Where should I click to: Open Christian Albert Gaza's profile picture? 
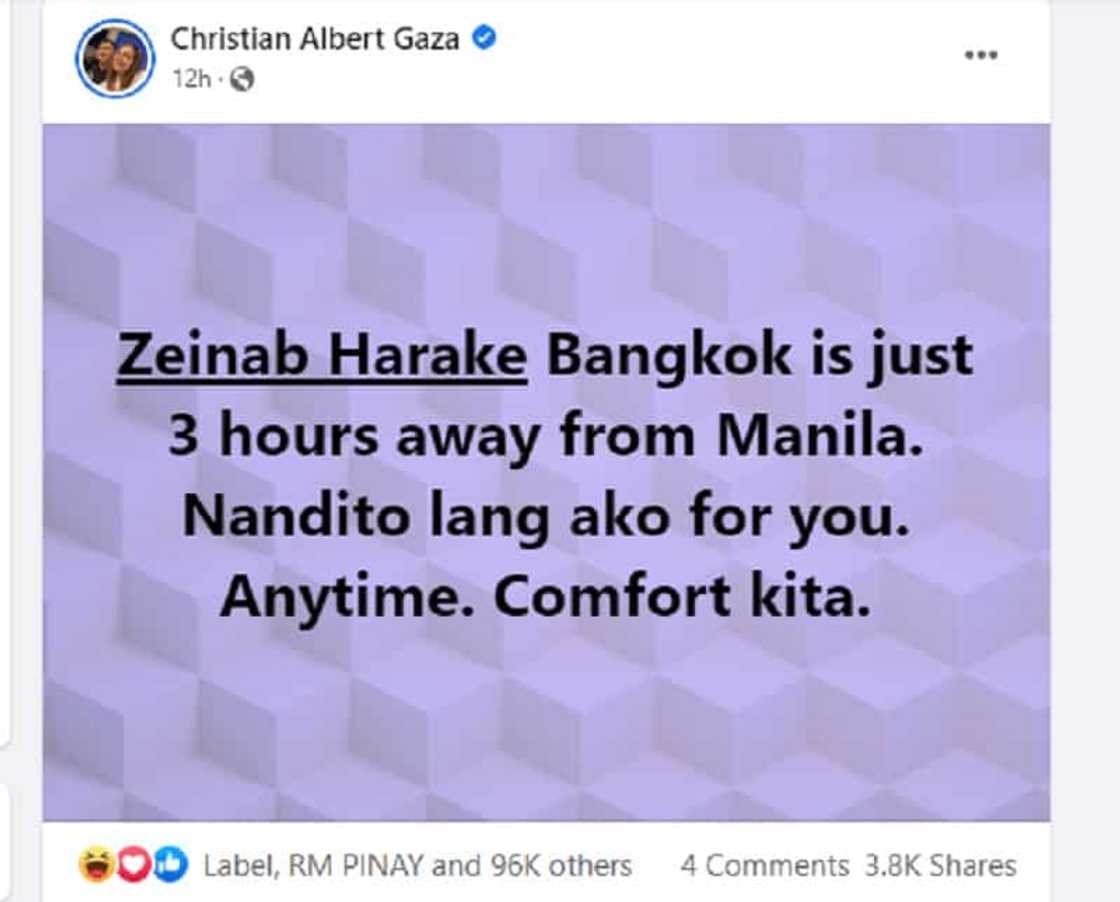point(113,55)
